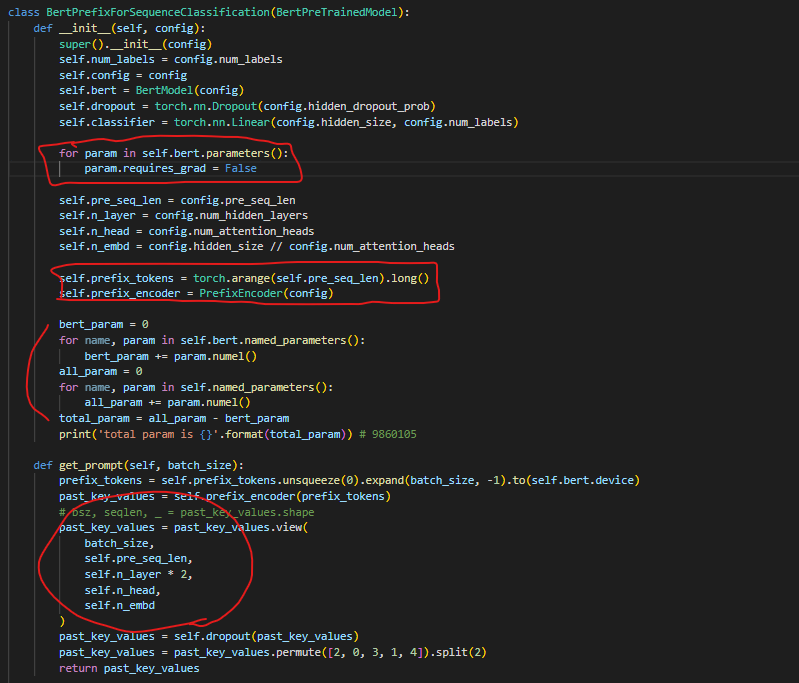This screenshot has width=799, height=683.
Task: Click the 'self.pre_seq_len,' argument line
Action: [139, 558]
